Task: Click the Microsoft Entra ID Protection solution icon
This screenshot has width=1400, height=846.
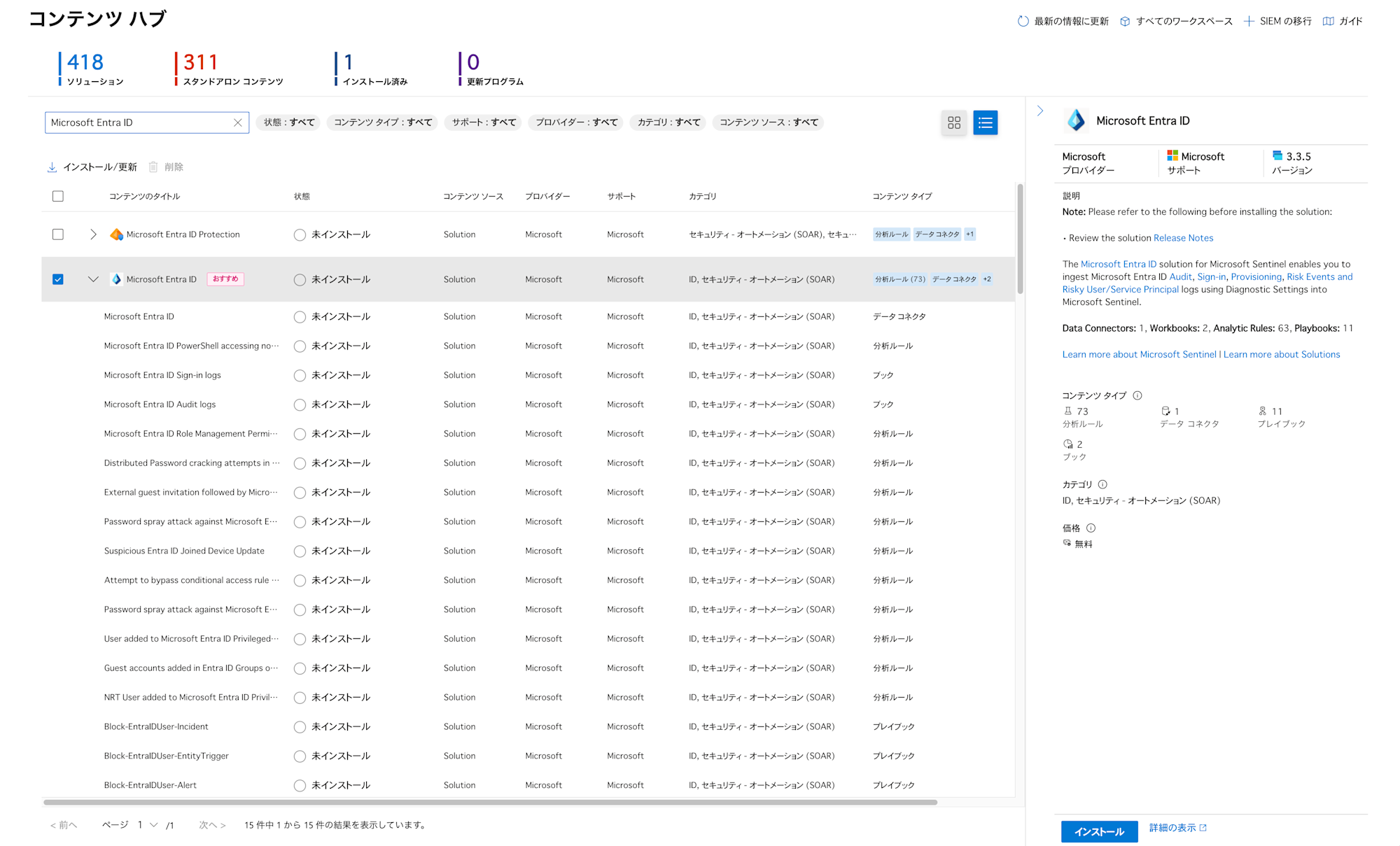Action: (x=116, y=234)
